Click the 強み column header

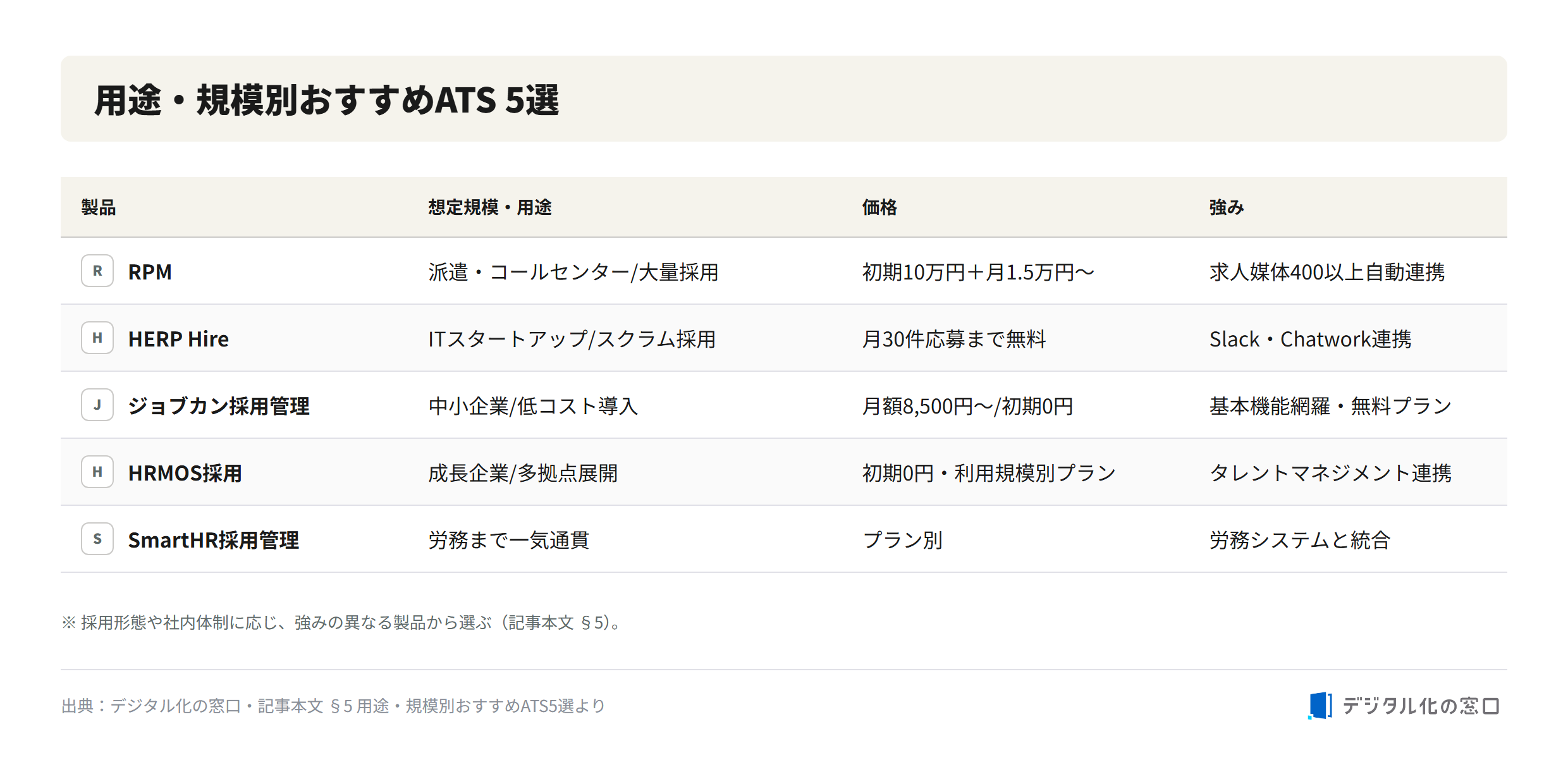(1227, 207)
